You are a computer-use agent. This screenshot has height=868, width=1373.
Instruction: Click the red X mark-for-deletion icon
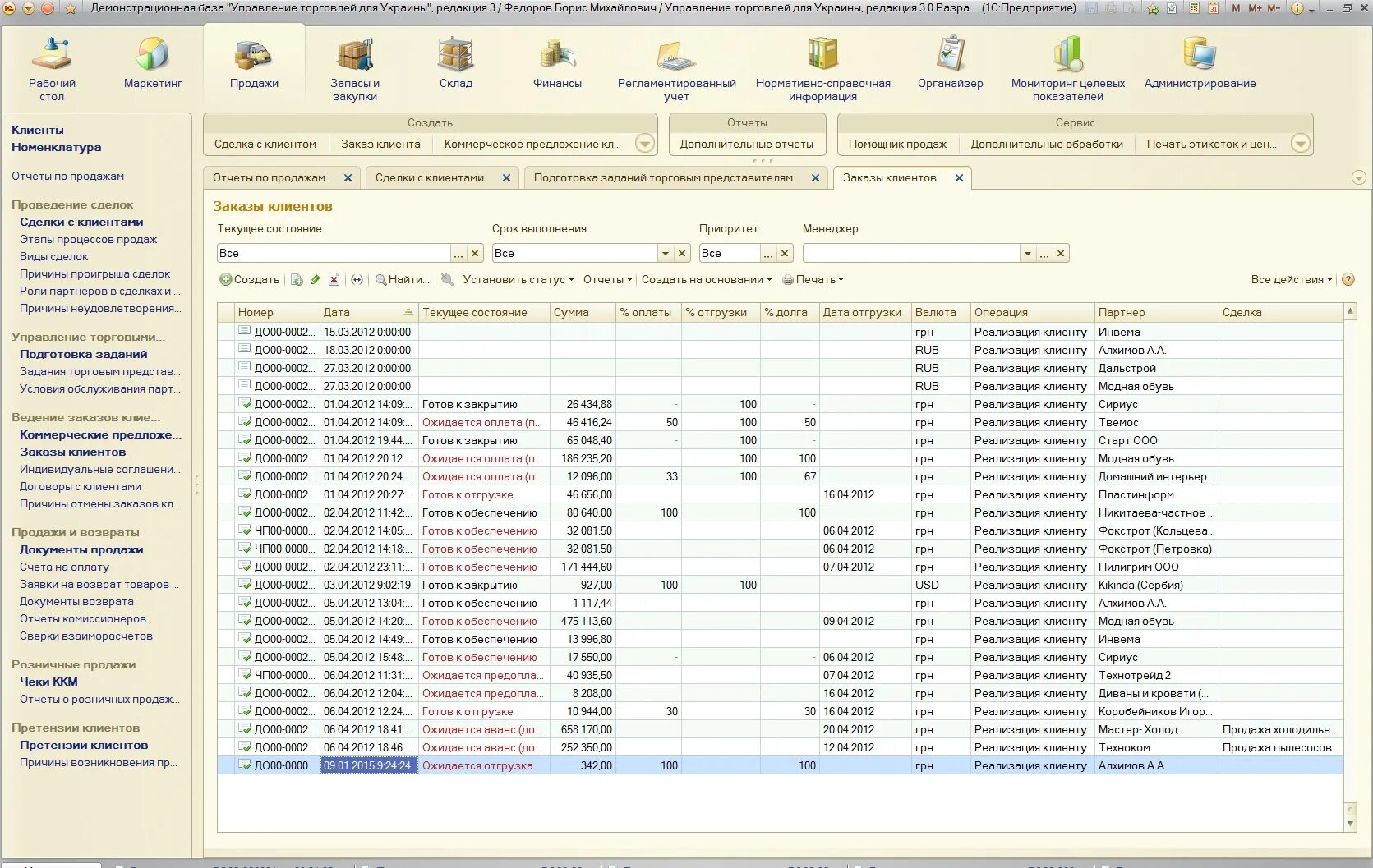[334, 280]
